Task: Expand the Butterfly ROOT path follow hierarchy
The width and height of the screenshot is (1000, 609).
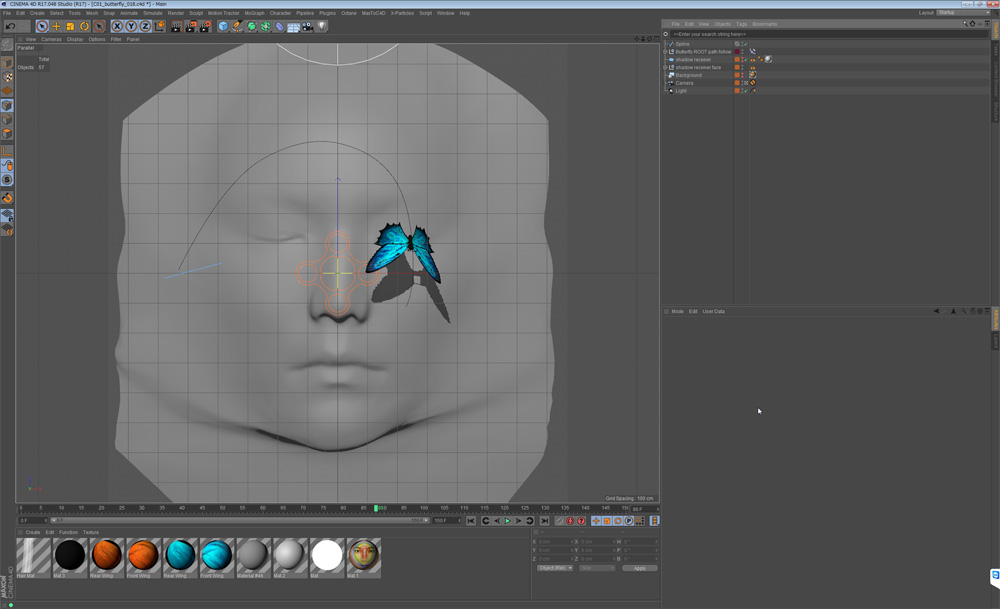Action: point(665,52)
